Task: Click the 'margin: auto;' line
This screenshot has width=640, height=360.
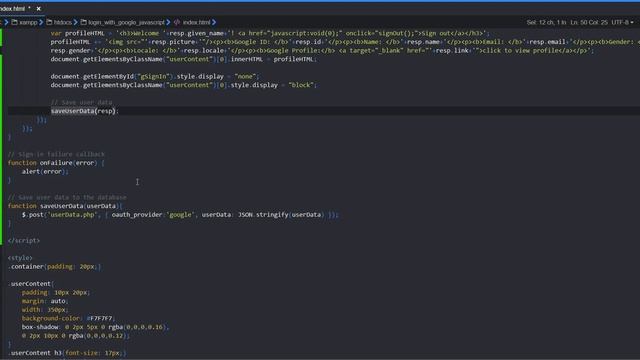Action: click(45, 301)
